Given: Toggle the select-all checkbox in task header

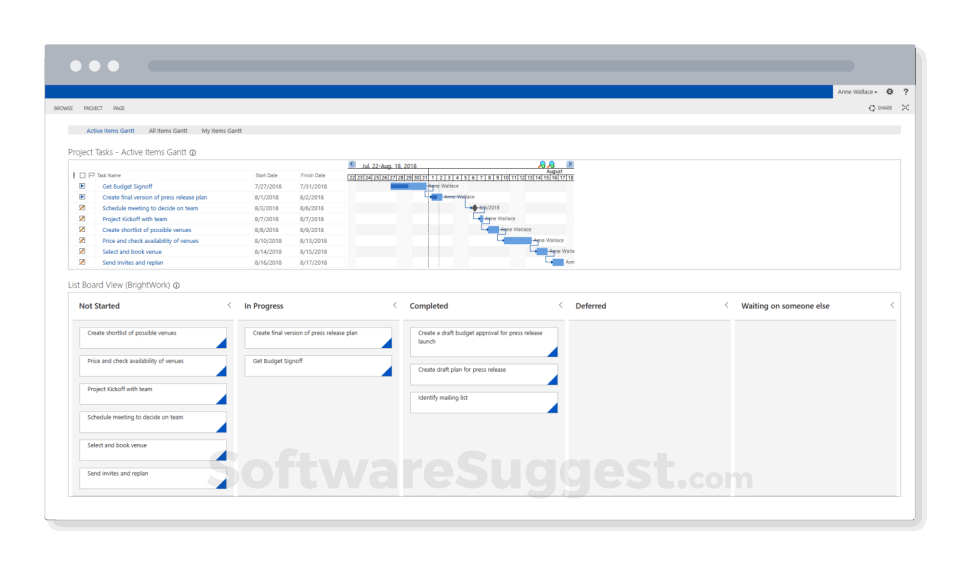Looking at the screenshot, I should pos(83,176).
